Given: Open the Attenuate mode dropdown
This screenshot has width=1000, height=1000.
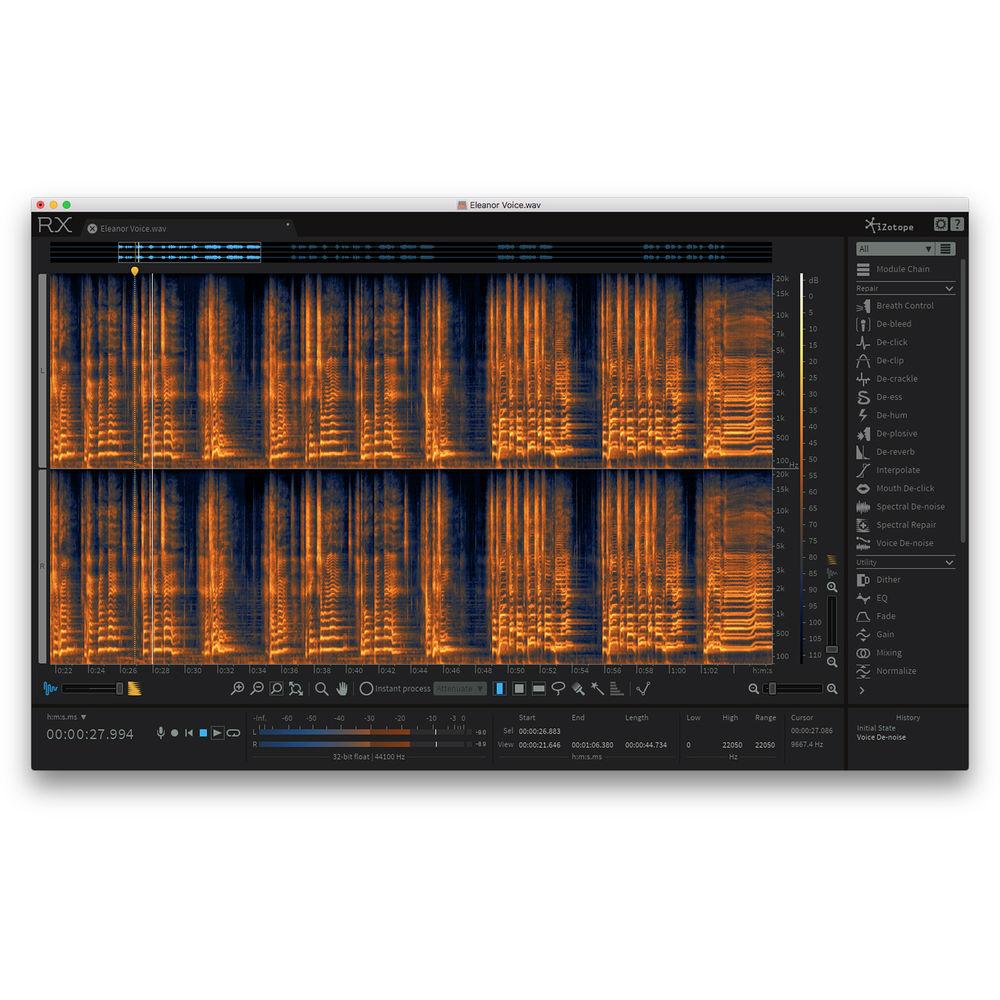Looking at the screenshot, I should [460, 689].
